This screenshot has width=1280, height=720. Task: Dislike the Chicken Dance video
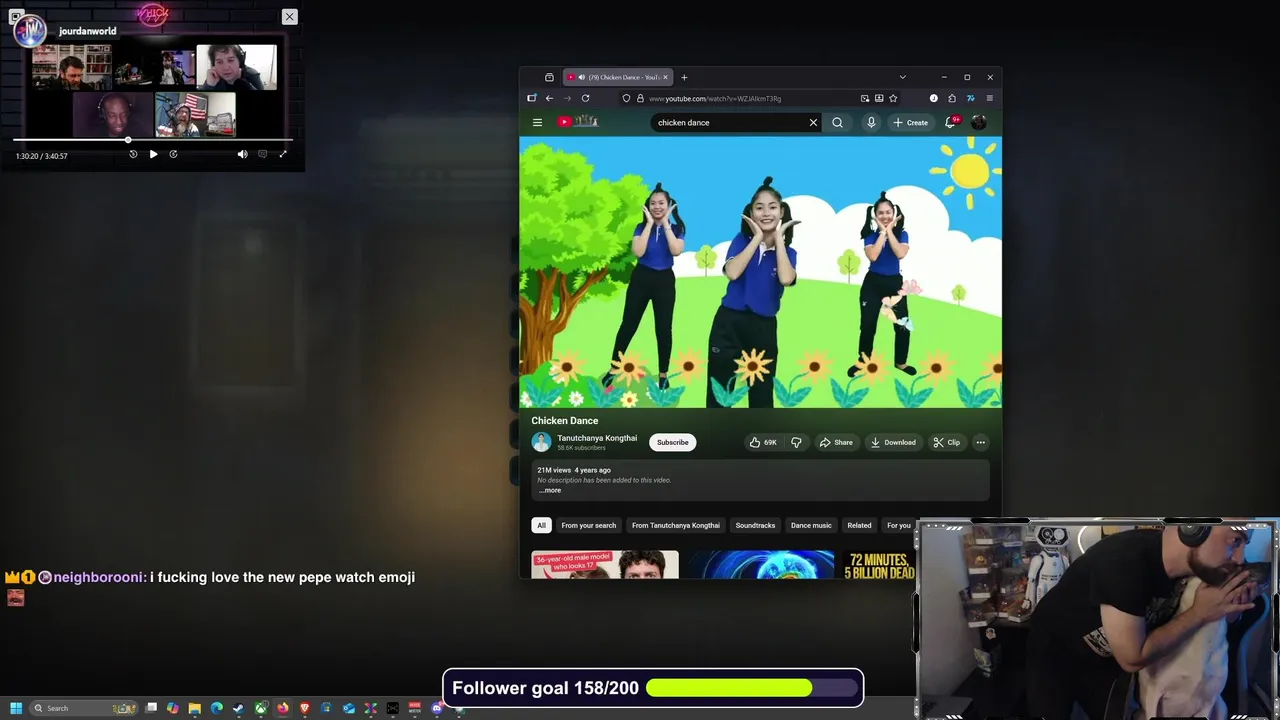[x=796, y=442]
